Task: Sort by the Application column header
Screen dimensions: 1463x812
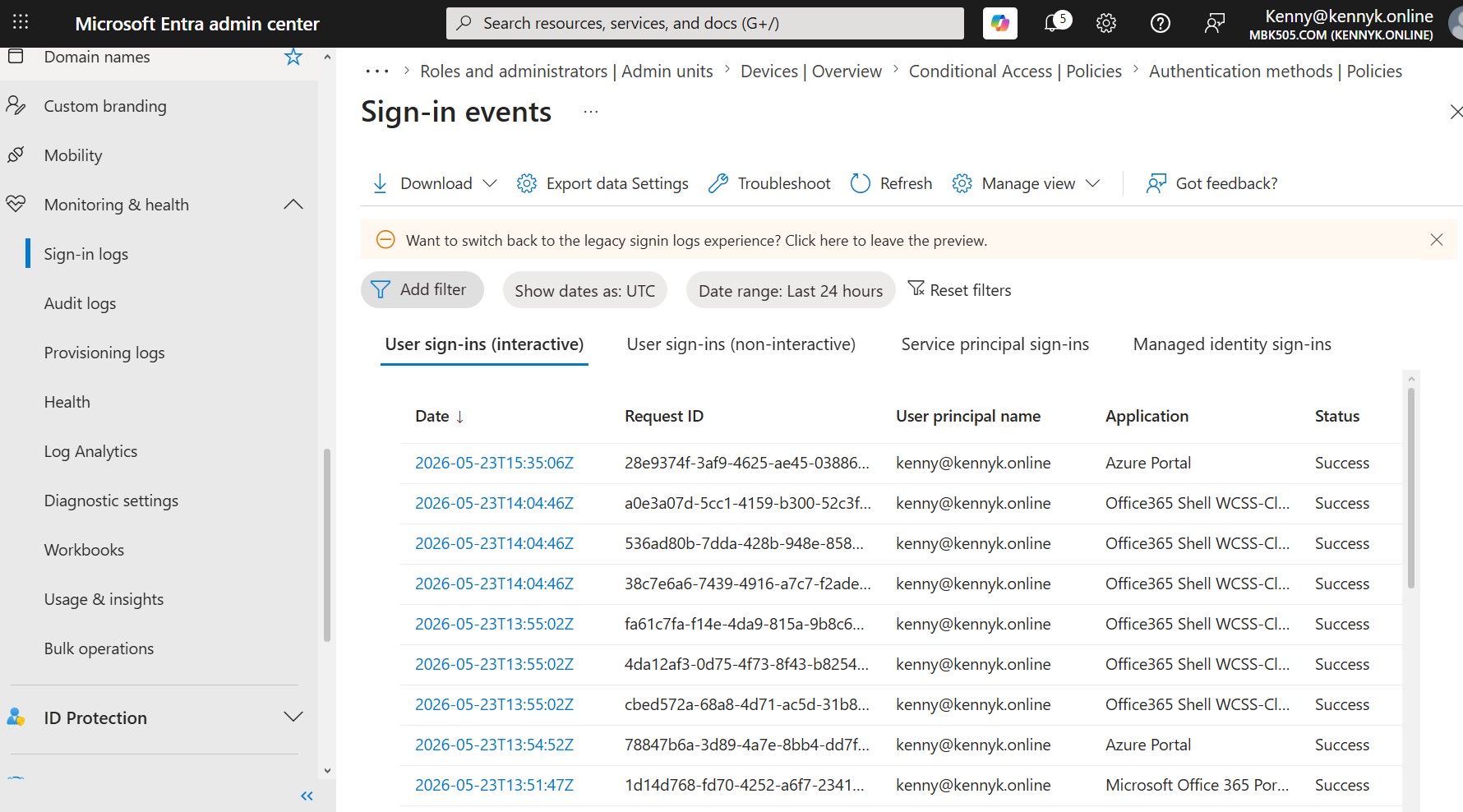Action: click(x=1147, y=417)
